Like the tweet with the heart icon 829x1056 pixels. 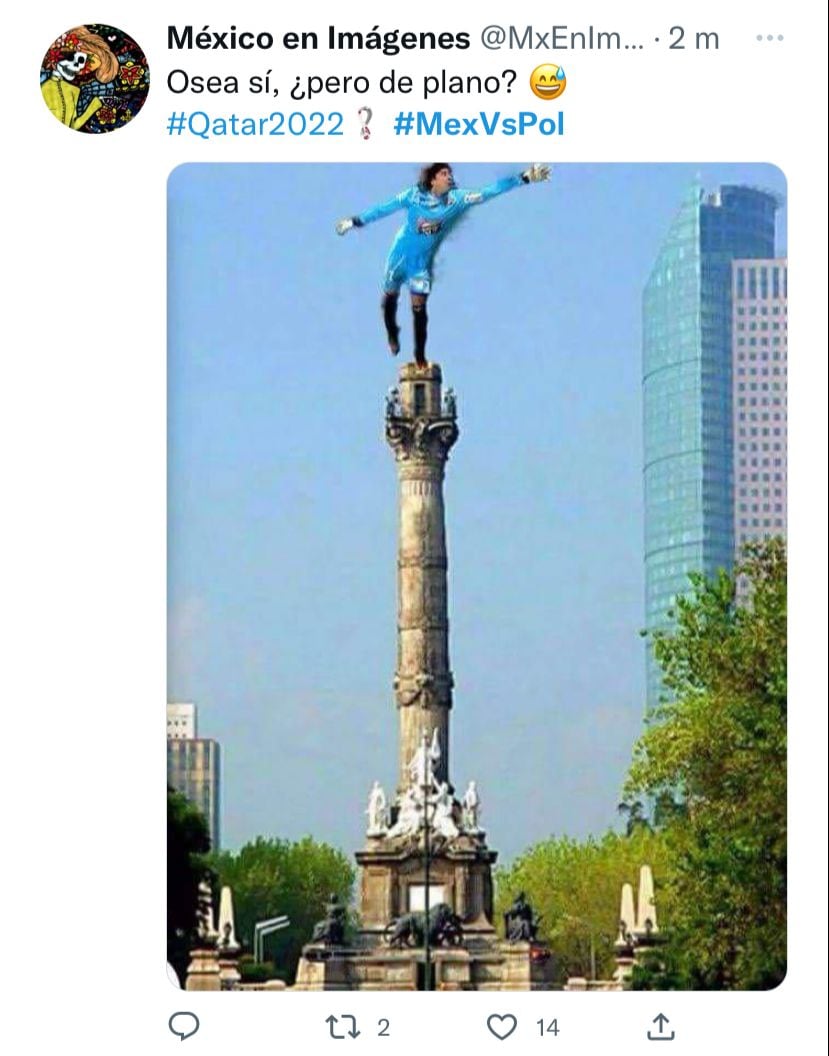(502, 1027)
